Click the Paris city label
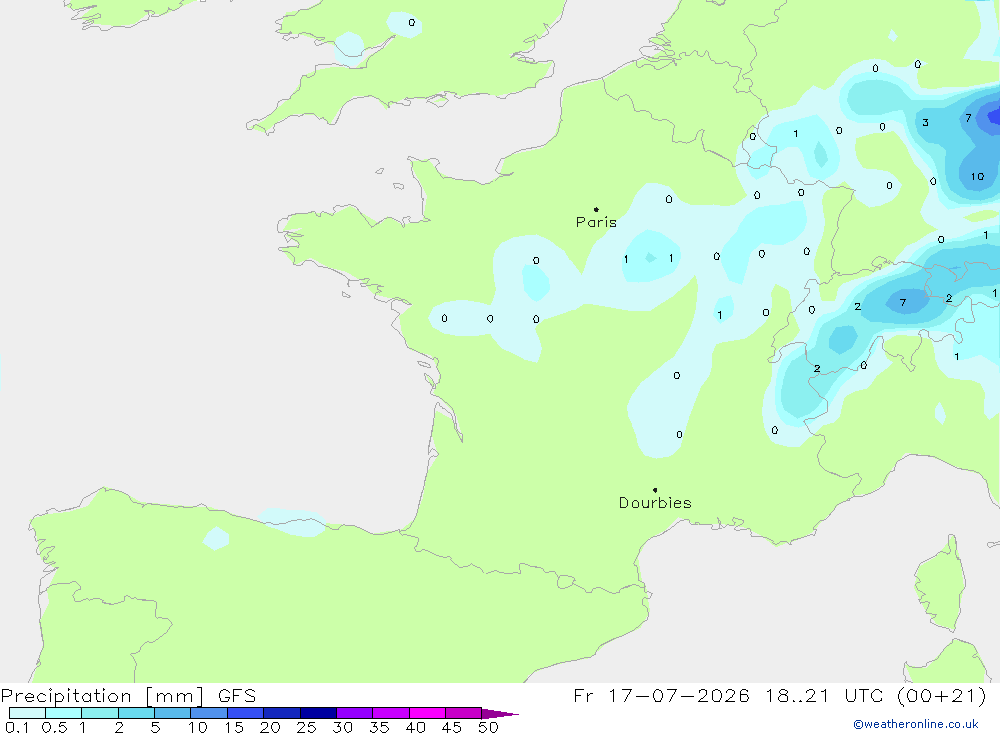The width and height of the screenshot is (1000, 733). (596, 222)
